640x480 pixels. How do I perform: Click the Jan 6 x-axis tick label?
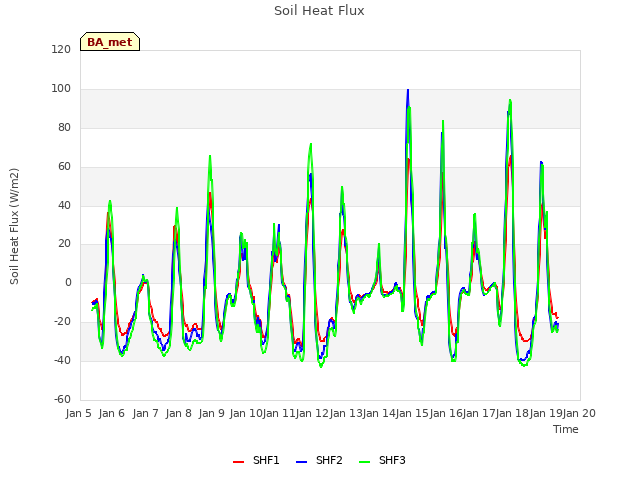[112, 413]
